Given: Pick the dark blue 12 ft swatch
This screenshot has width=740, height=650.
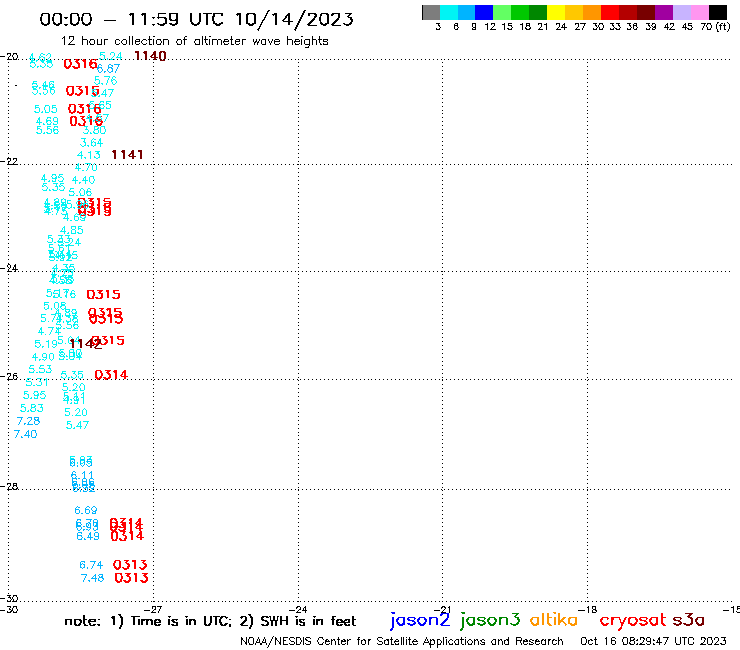Looking at the screenshot, I should click(484, 13).
